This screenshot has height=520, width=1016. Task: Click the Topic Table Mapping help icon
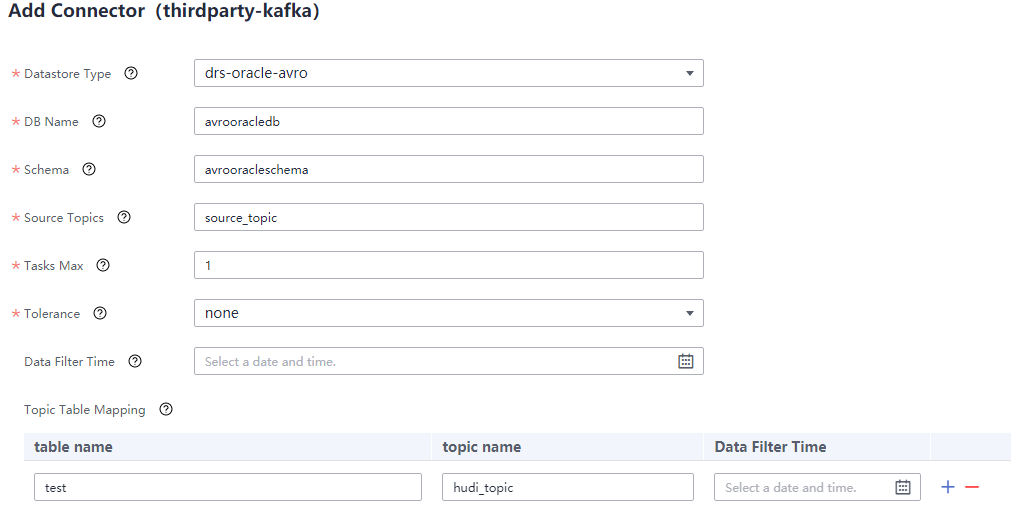pos(166,410)
